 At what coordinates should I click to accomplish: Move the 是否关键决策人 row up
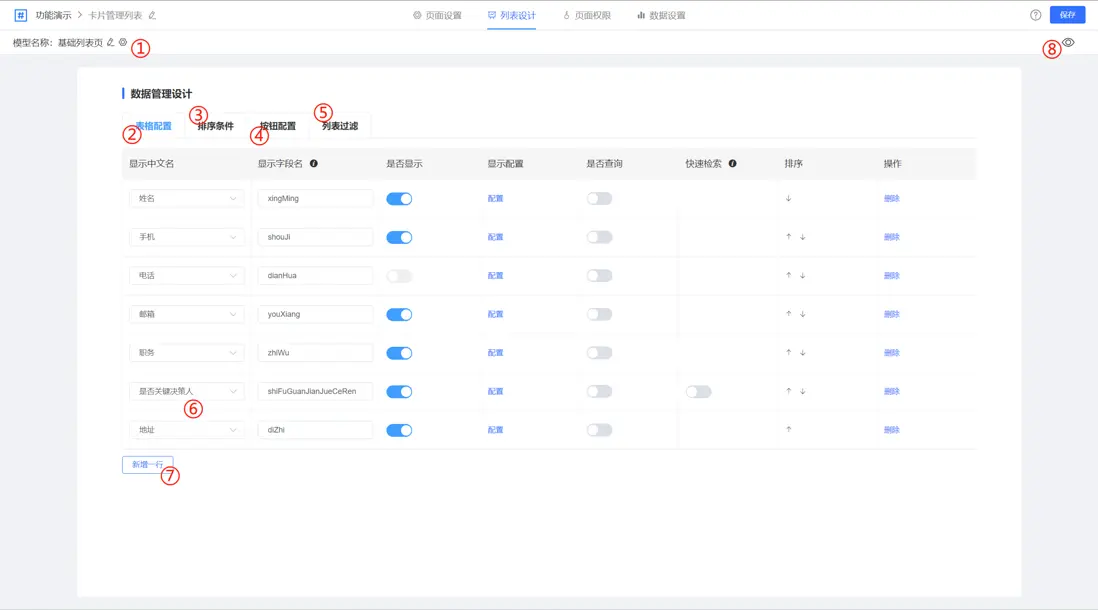pyautogui.click(x=788, y=391)
